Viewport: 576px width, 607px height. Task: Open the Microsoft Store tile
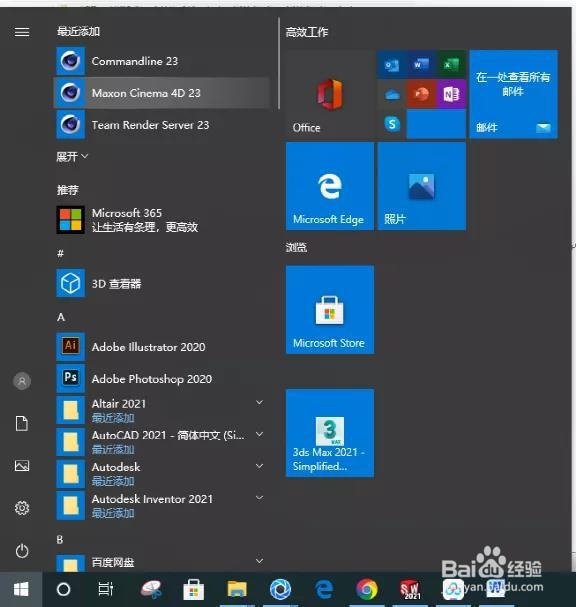click(330, 310)
